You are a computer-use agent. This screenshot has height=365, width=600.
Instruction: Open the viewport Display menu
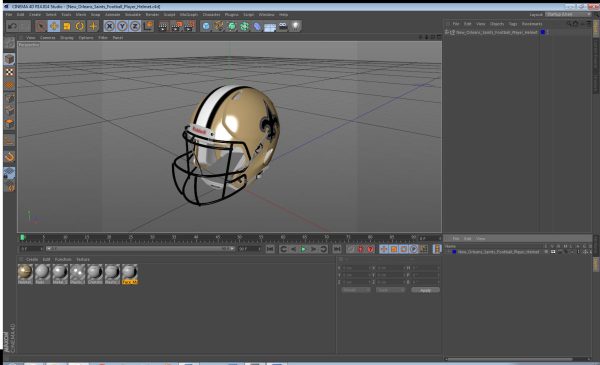(67, 37)
